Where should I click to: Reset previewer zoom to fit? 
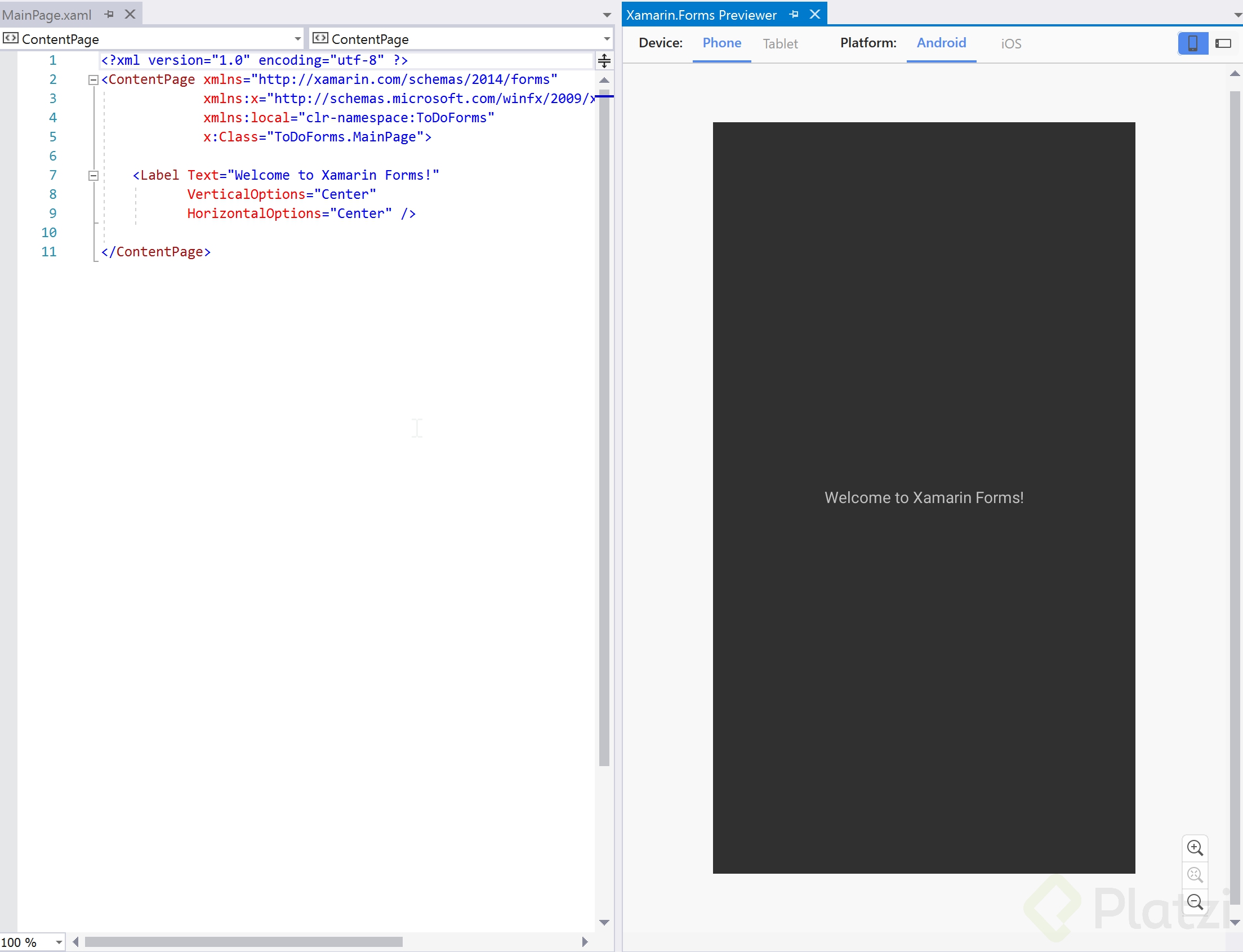pos(1196,875)
